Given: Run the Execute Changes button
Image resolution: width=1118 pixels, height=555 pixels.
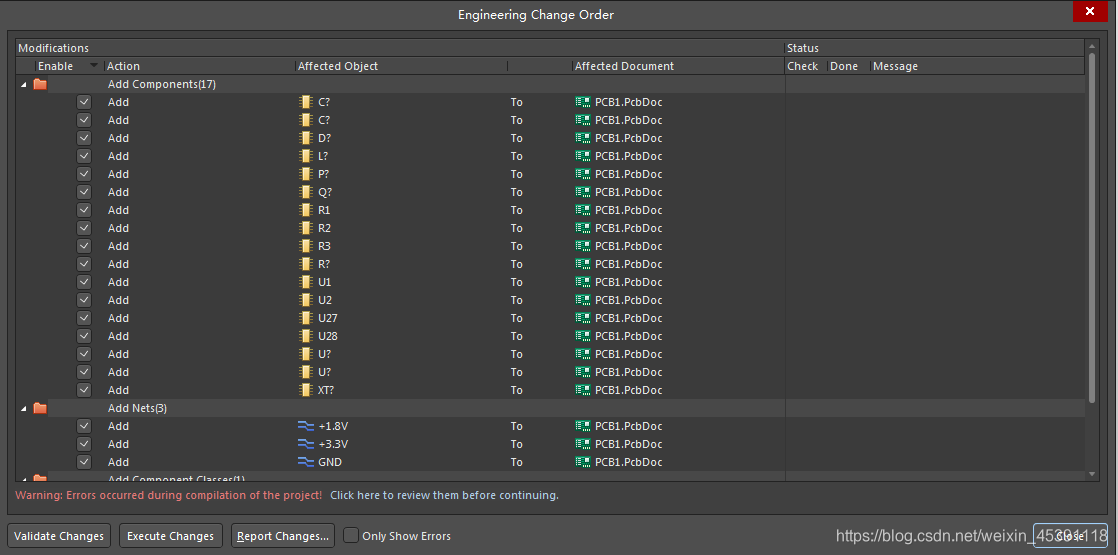Looking at the screenshot, I should pos(170,536).
